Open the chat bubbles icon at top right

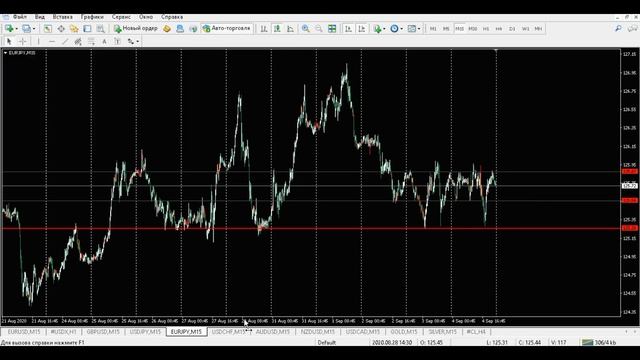point(632,29)
